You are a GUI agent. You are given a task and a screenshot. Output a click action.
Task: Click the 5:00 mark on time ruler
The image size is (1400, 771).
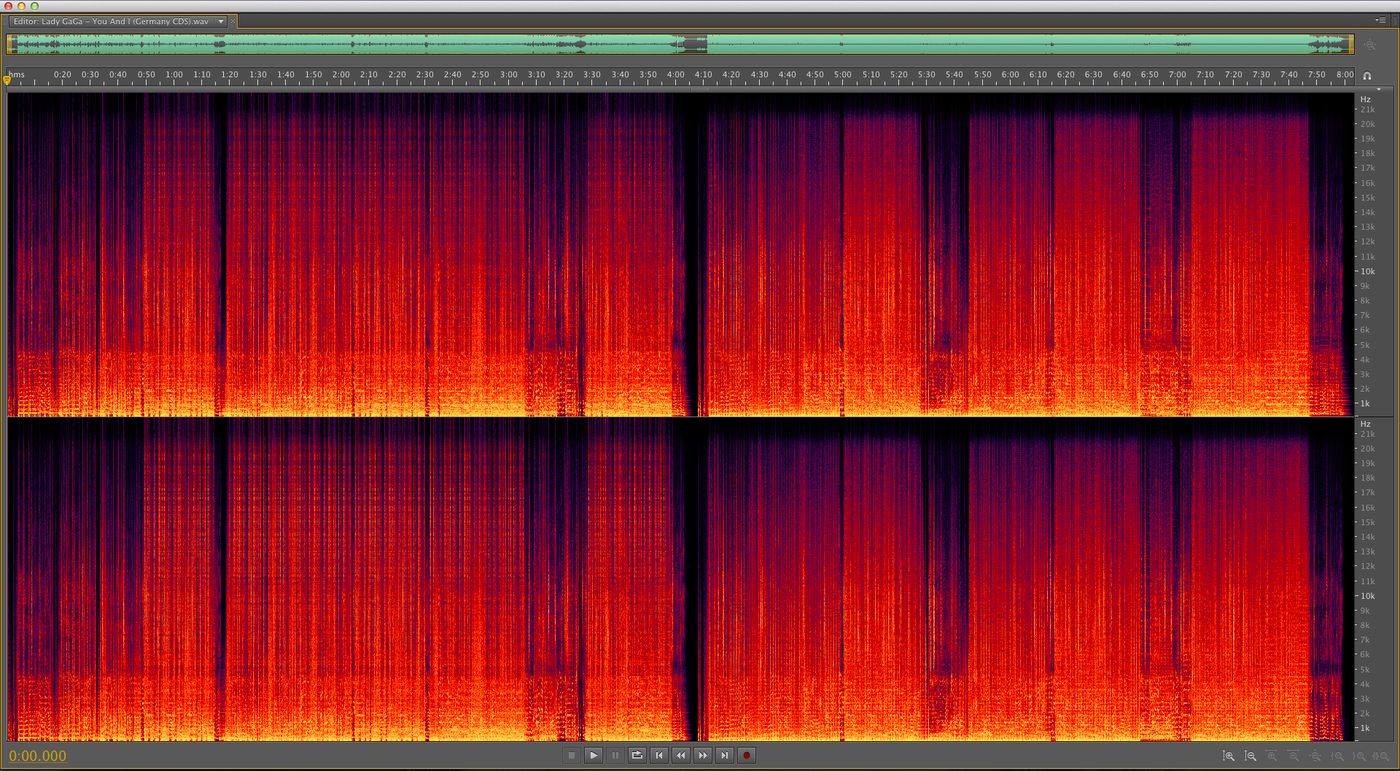tap(843, 74)
